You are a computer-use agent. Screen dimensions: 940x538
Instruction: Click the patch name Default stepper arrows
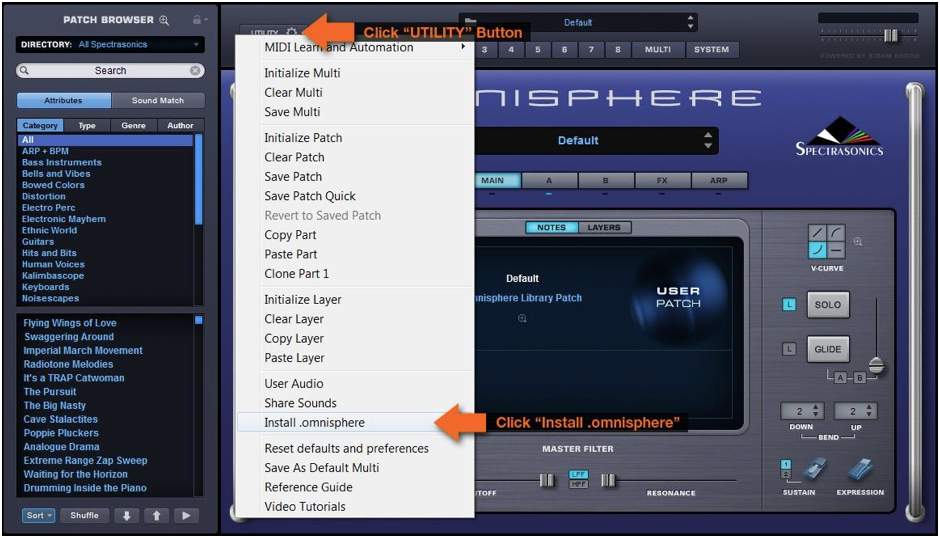coord(708,140)
